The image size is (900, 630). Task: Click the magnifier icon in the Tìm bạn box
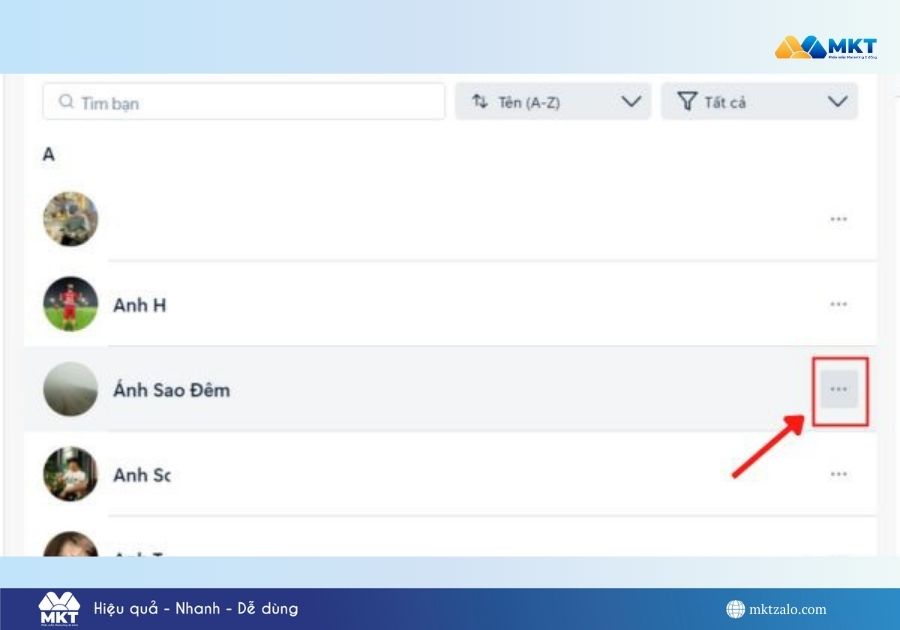(66, 102)
